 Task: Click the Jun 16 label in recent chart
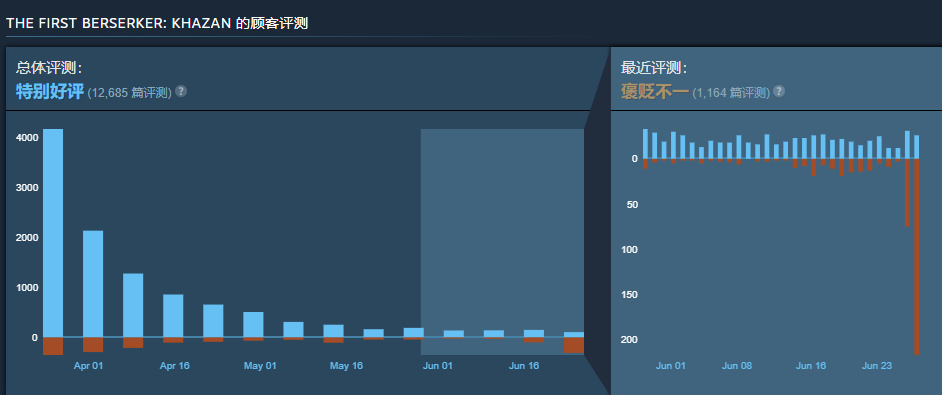(x=811, y=366)
